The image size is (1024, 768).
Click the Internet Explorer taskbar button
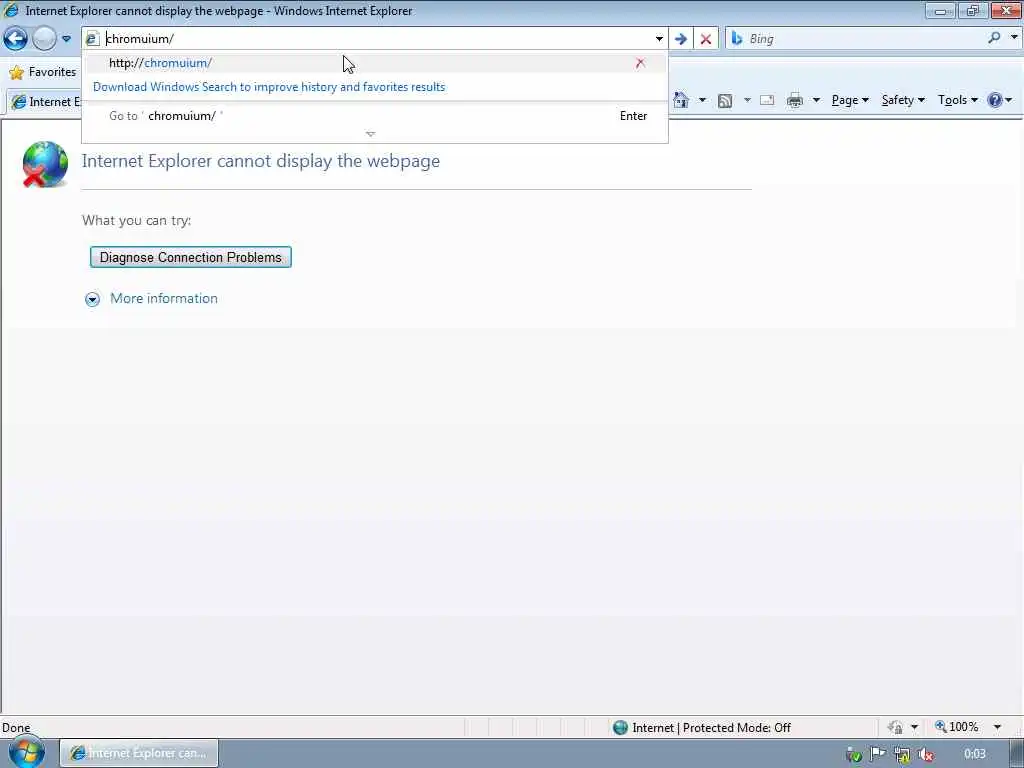[139, 753]
